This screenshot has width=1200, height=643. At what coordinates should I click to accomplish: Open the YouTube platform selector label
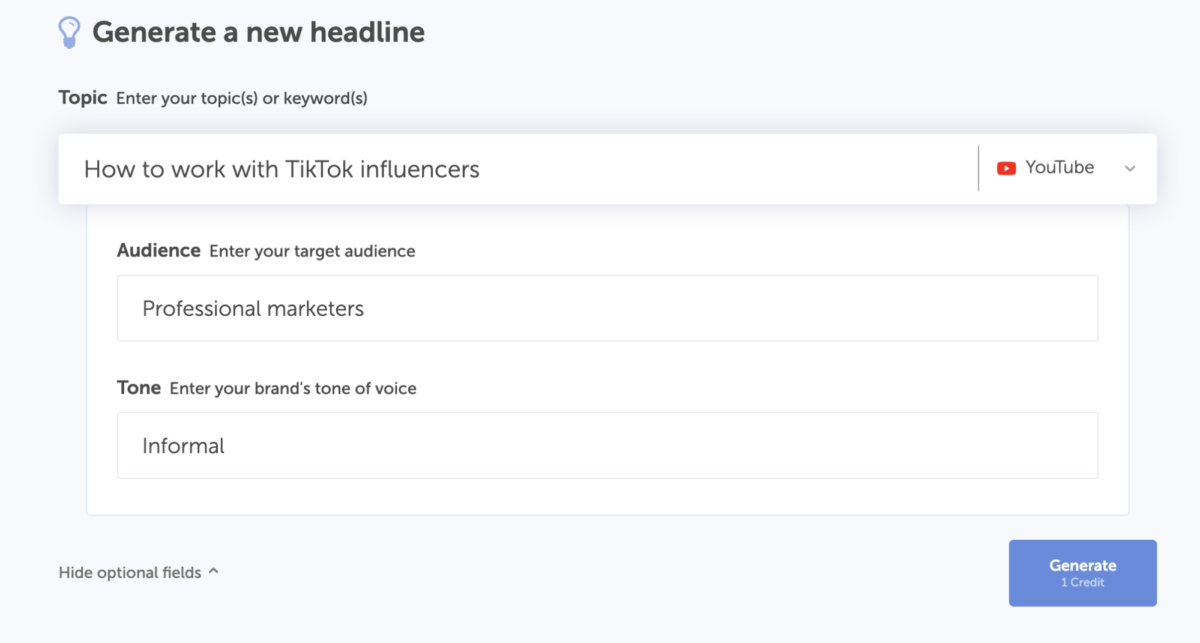pos(1059,168)
